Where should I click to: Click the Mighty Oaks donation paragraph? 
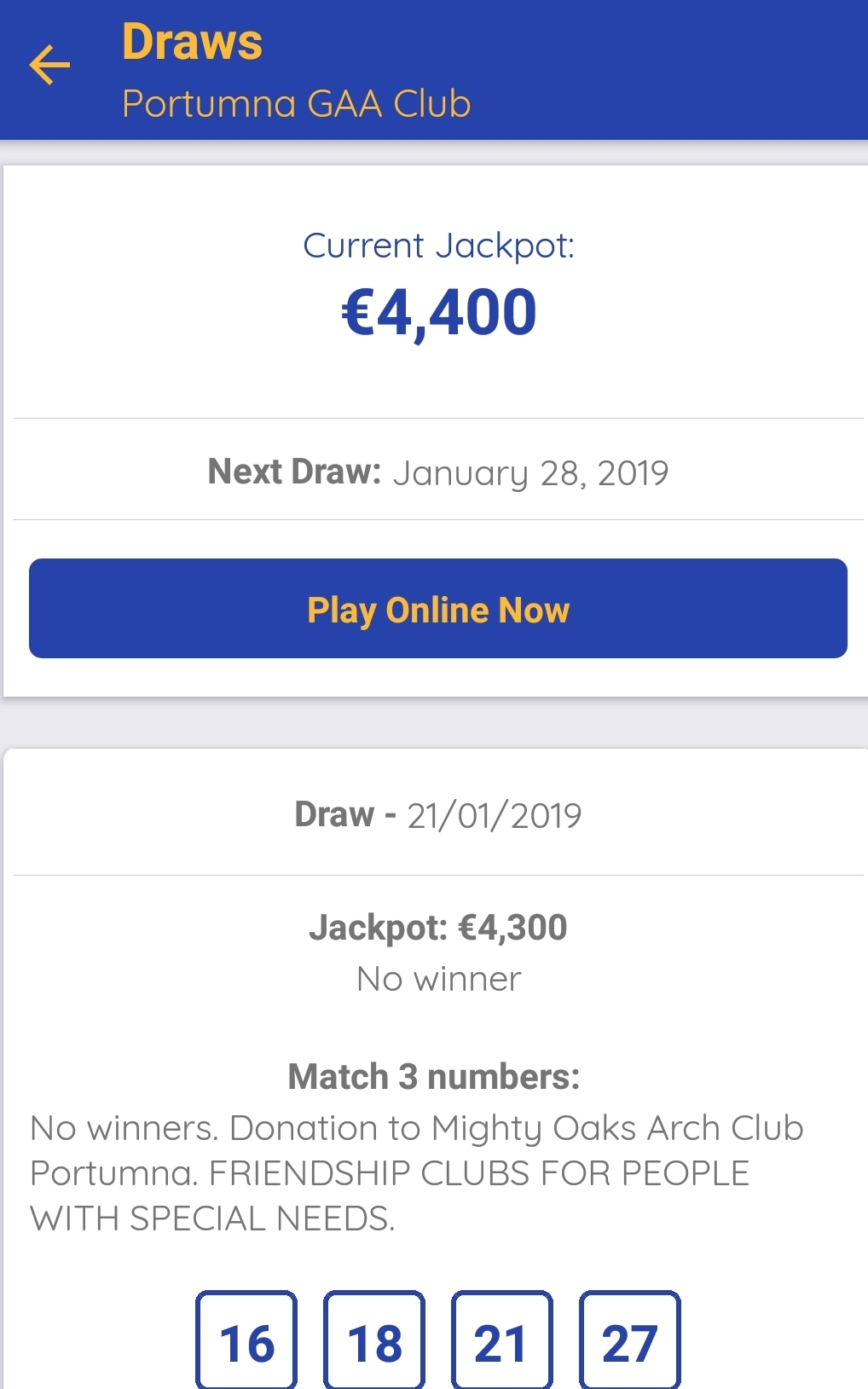coord(416,1173)
